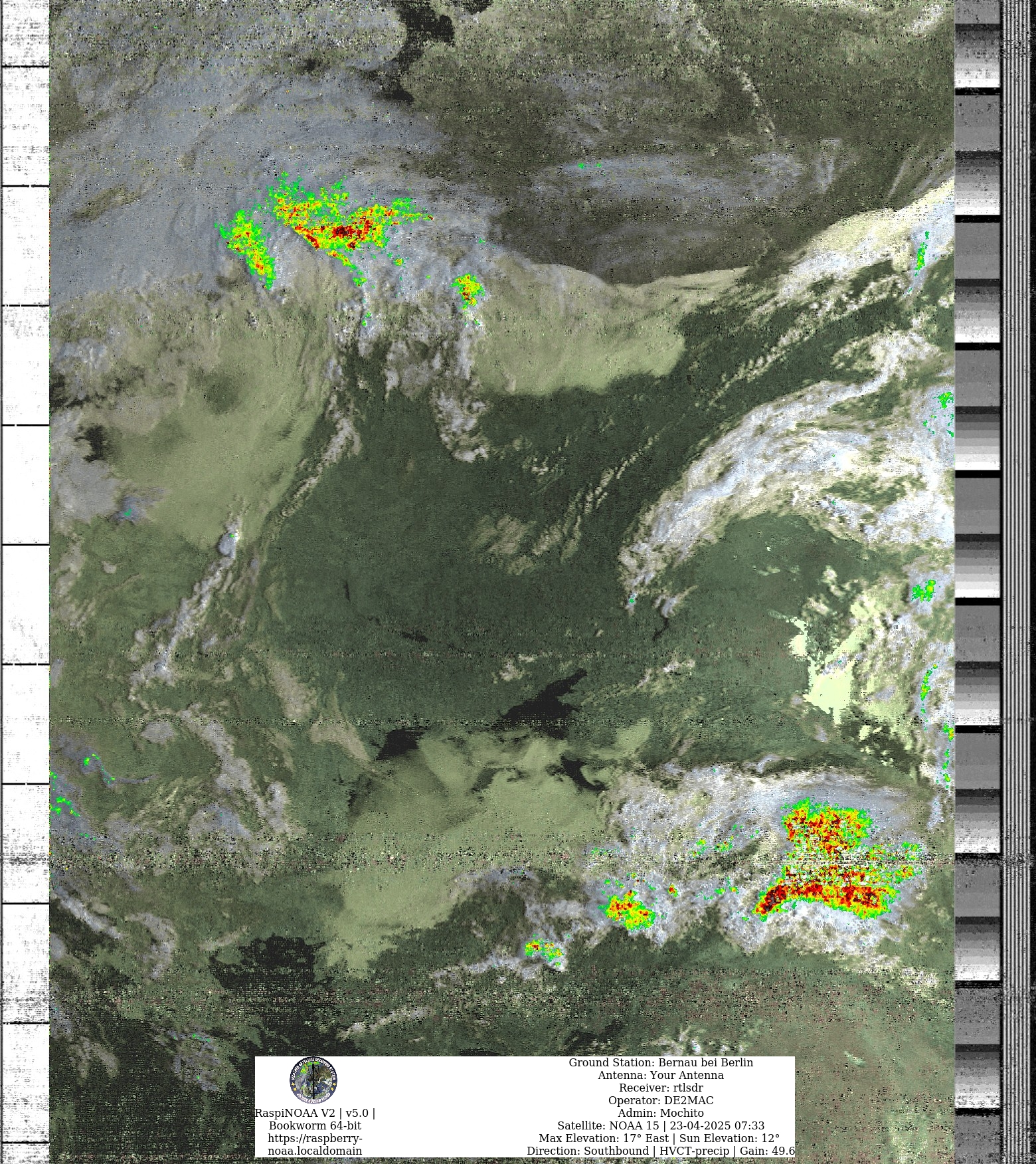Open the raspberry-noaa.localdomain URL
This screenshot has width=1036, height=1164.
point(315,1144)
